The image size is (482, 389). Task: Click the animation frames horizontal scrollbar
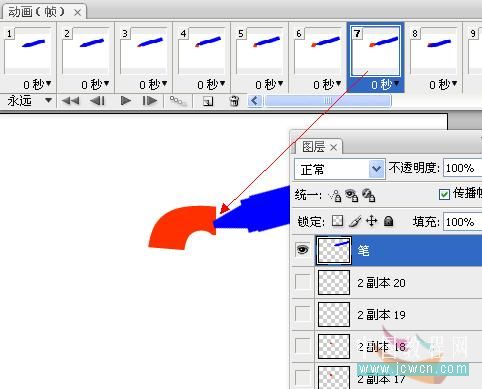(x=327, y=100)
